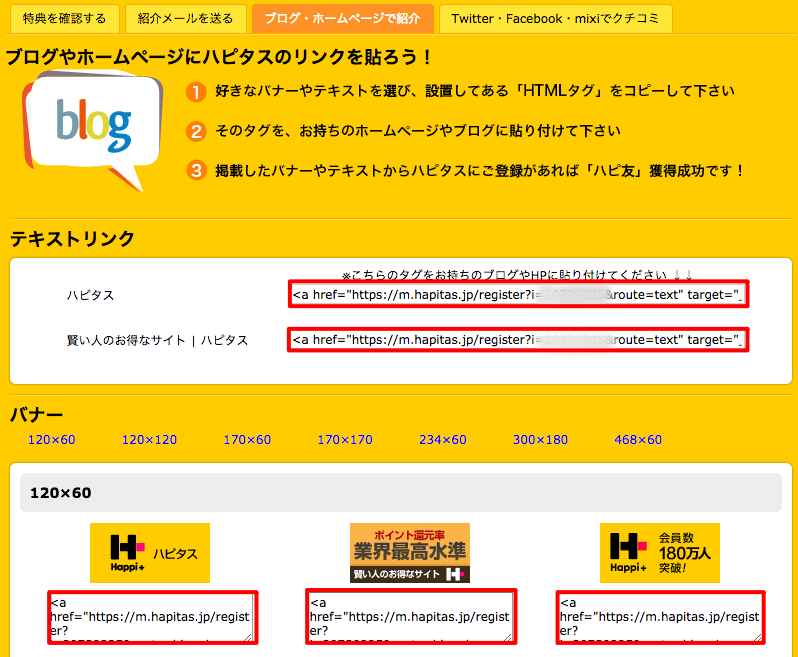798x657 pixels.
Task: Click the 業界最高水準 banner image
Action: click(x=410, y=553)
